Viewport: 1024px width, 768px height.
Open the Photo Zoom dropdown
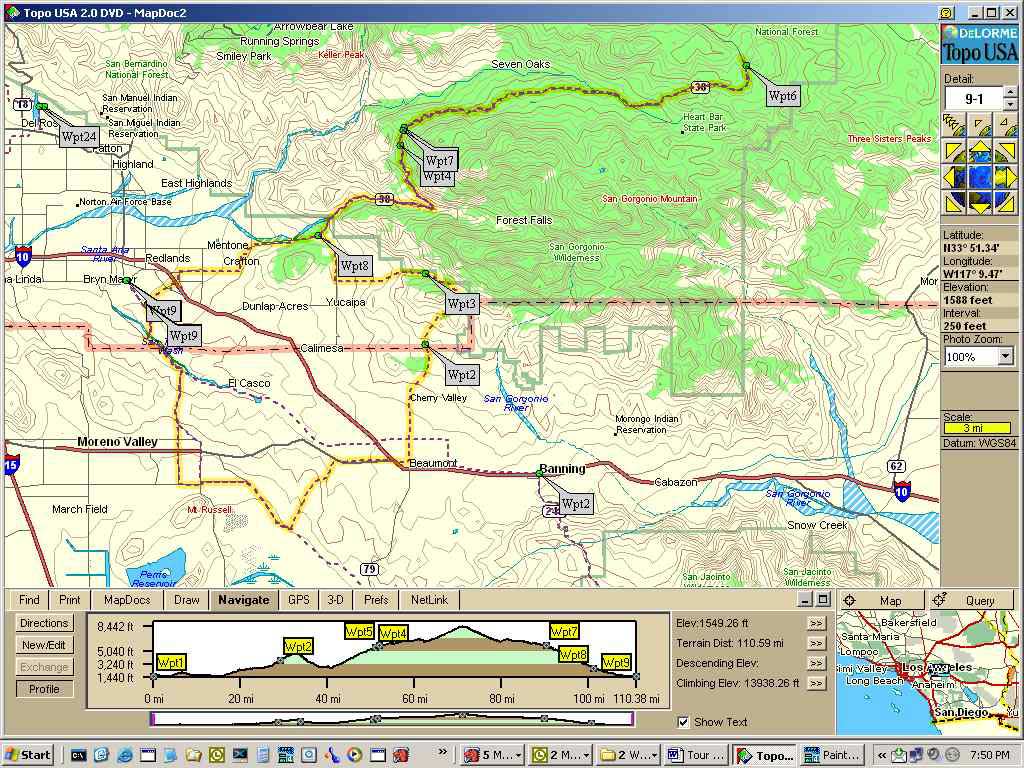click(x=1005, y=357)
